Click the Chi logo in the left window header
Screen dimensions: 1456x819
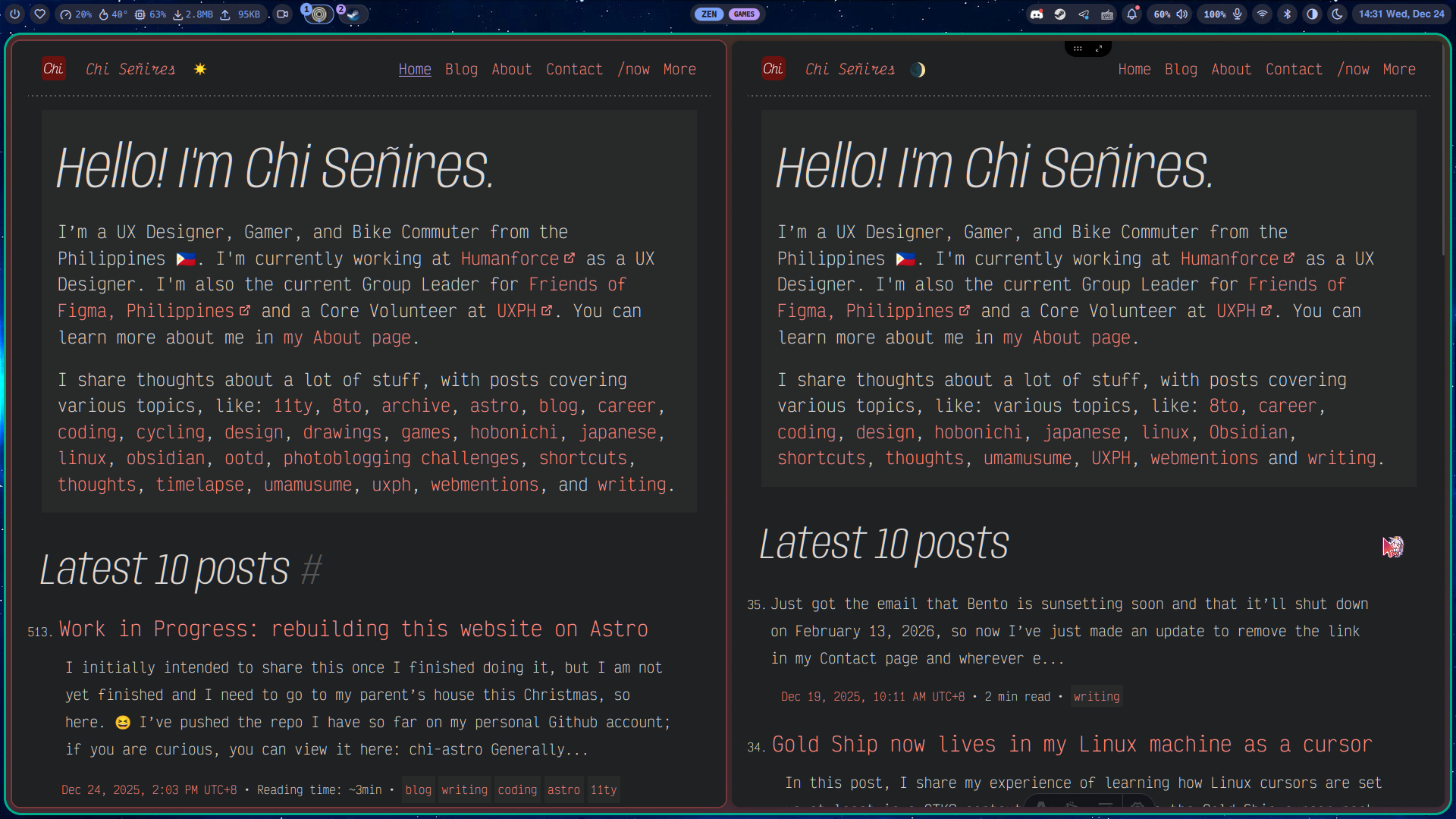click(x=54, y=68)
